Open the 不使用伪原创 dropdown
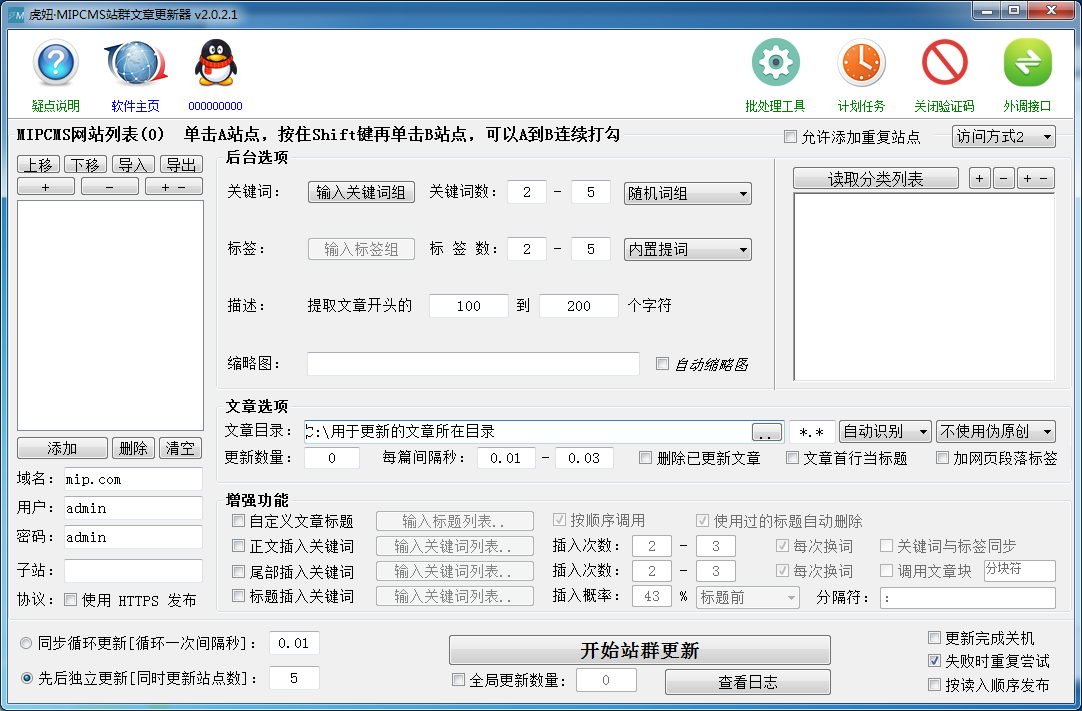1082x711 pixels. click(996, 431)
